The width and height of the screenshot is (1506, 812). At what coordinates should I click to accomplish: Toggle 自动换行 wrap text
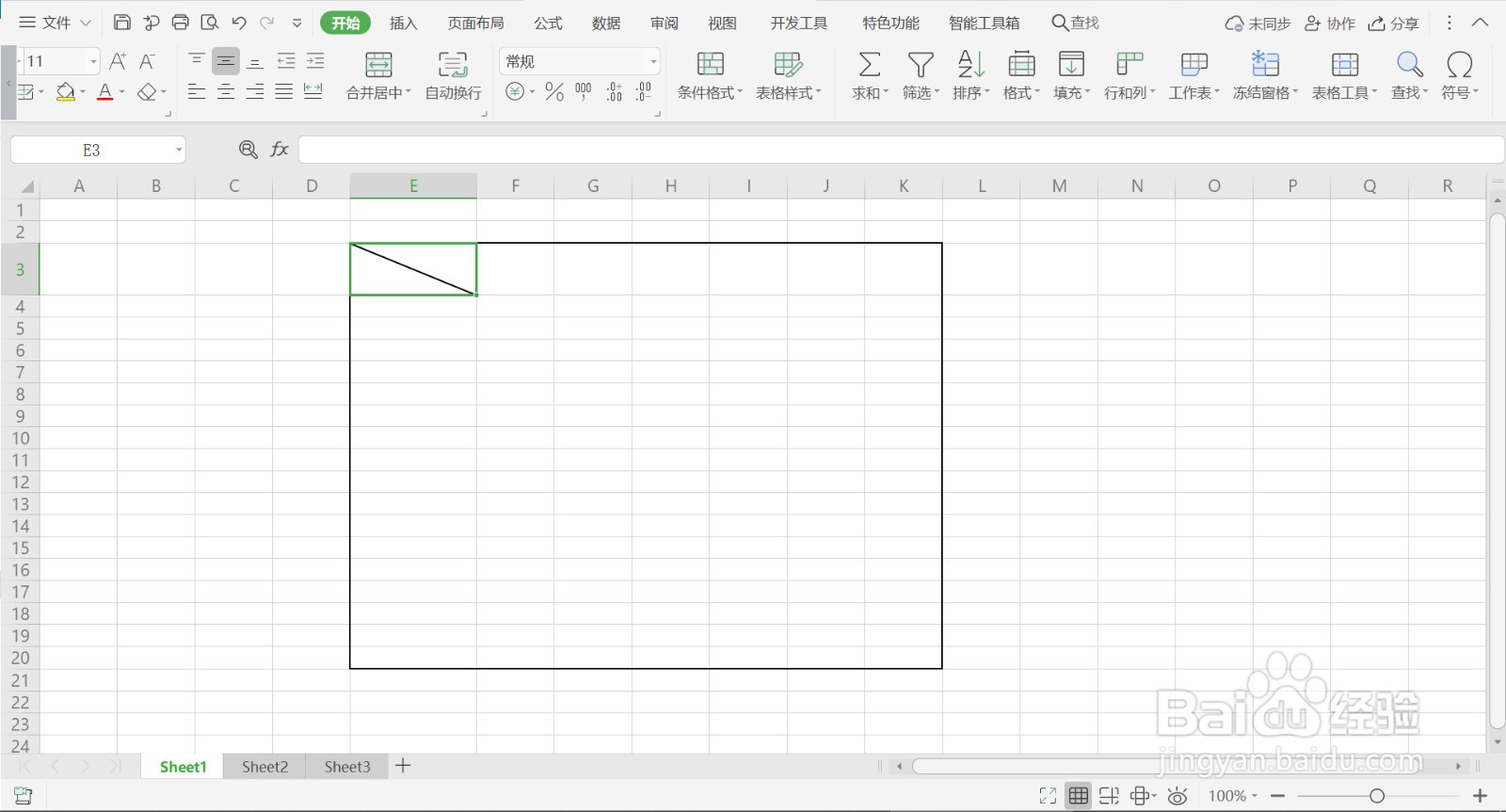(x=453, y=75)
